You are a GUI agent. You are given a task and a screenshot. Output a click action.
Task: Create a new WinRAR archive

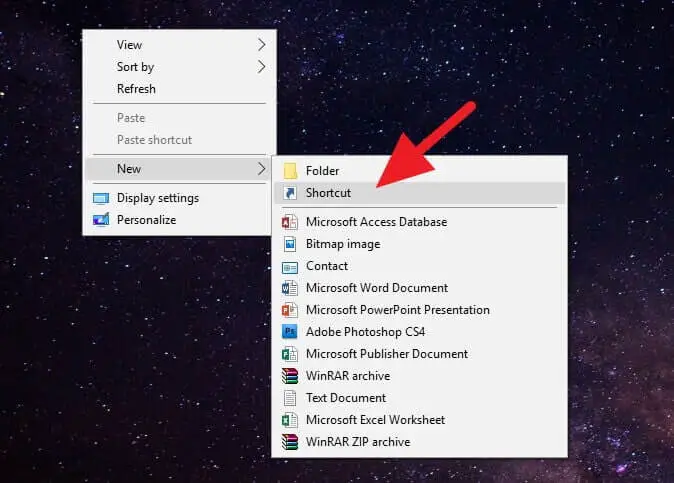pyautogui.click(x=420, y=376)
